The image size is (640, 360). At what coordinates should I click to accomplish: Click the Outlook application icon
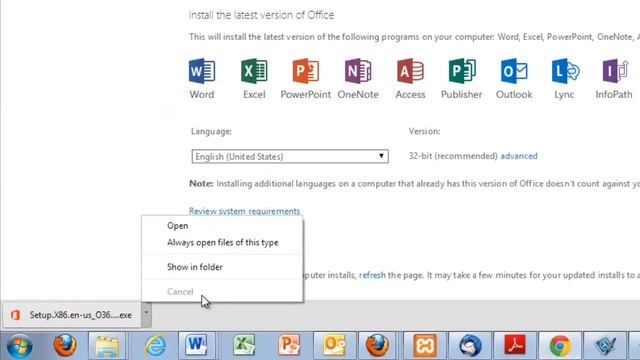tap(514, 71)
